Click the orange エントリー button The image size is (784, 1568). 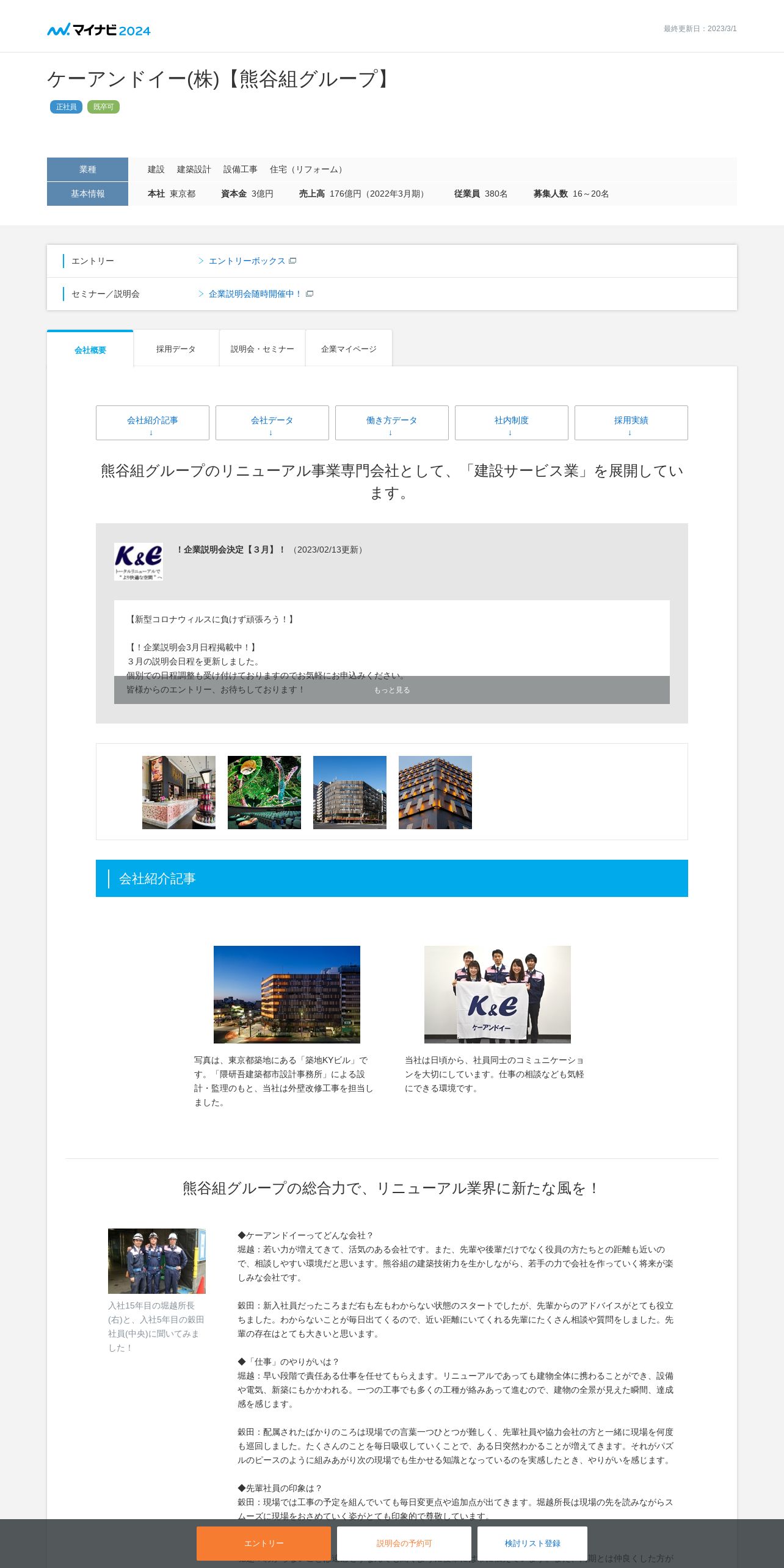coord(264,1544)
